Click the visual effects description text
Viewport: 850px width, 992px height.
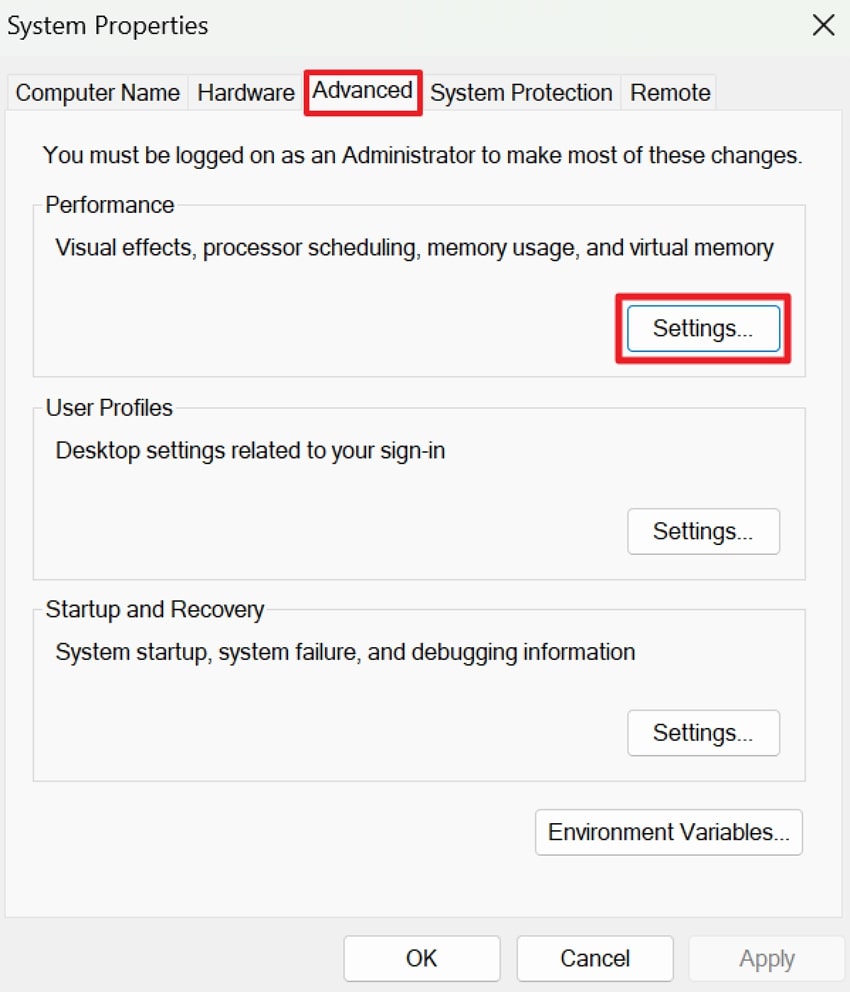pyautogui.click(x=412, y=247)
